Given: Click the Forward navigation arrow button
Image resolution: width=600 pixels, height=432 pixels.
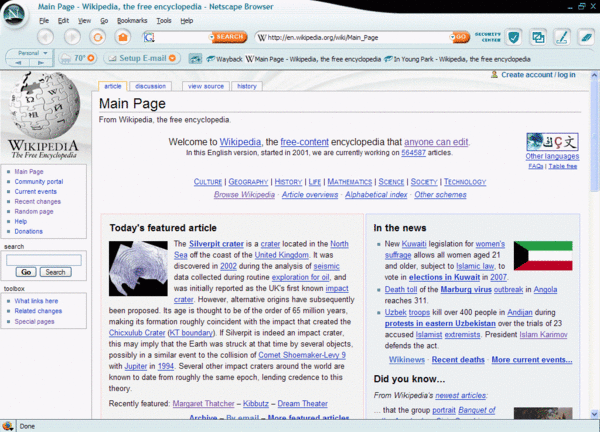Looking at the screenshot, I should tap(72, 37).
